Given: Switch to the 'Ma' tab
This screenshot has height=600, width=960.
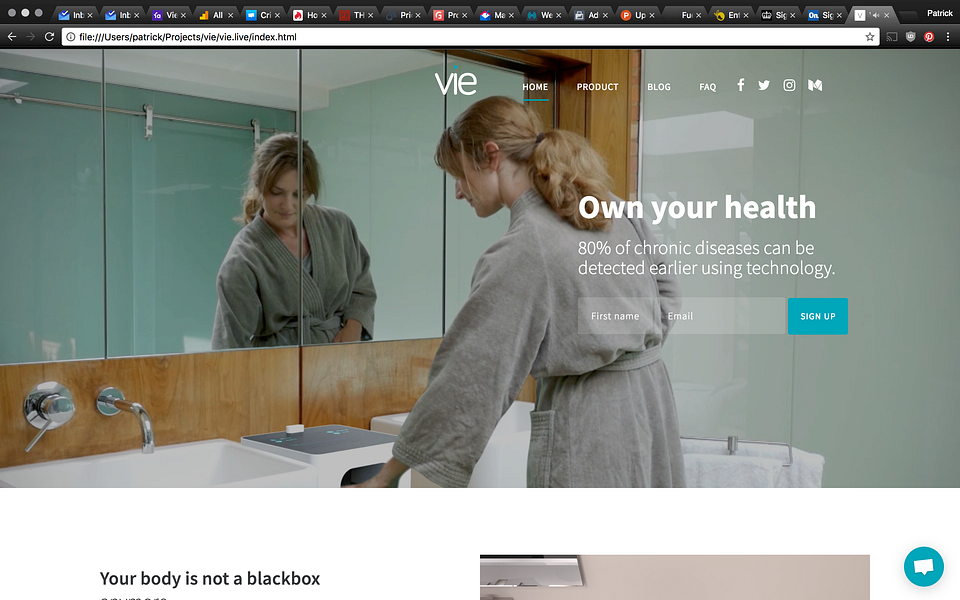Looking at the screenshot, I should tap(494, 15).
